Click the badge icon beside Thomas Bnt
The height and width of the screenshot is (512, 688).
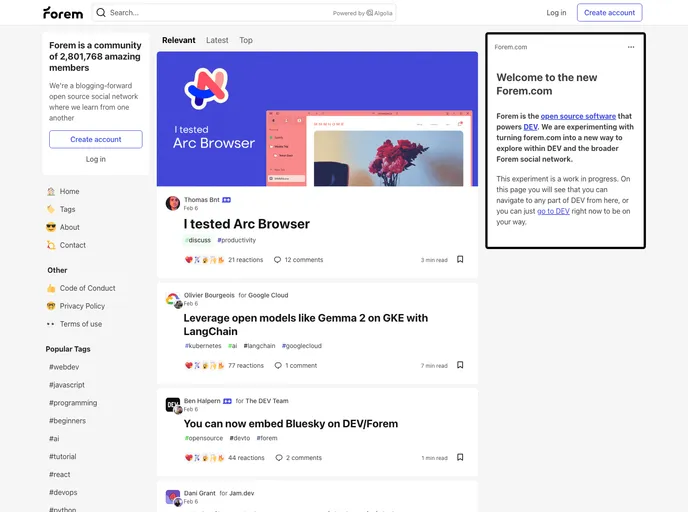tap(226, 200)
